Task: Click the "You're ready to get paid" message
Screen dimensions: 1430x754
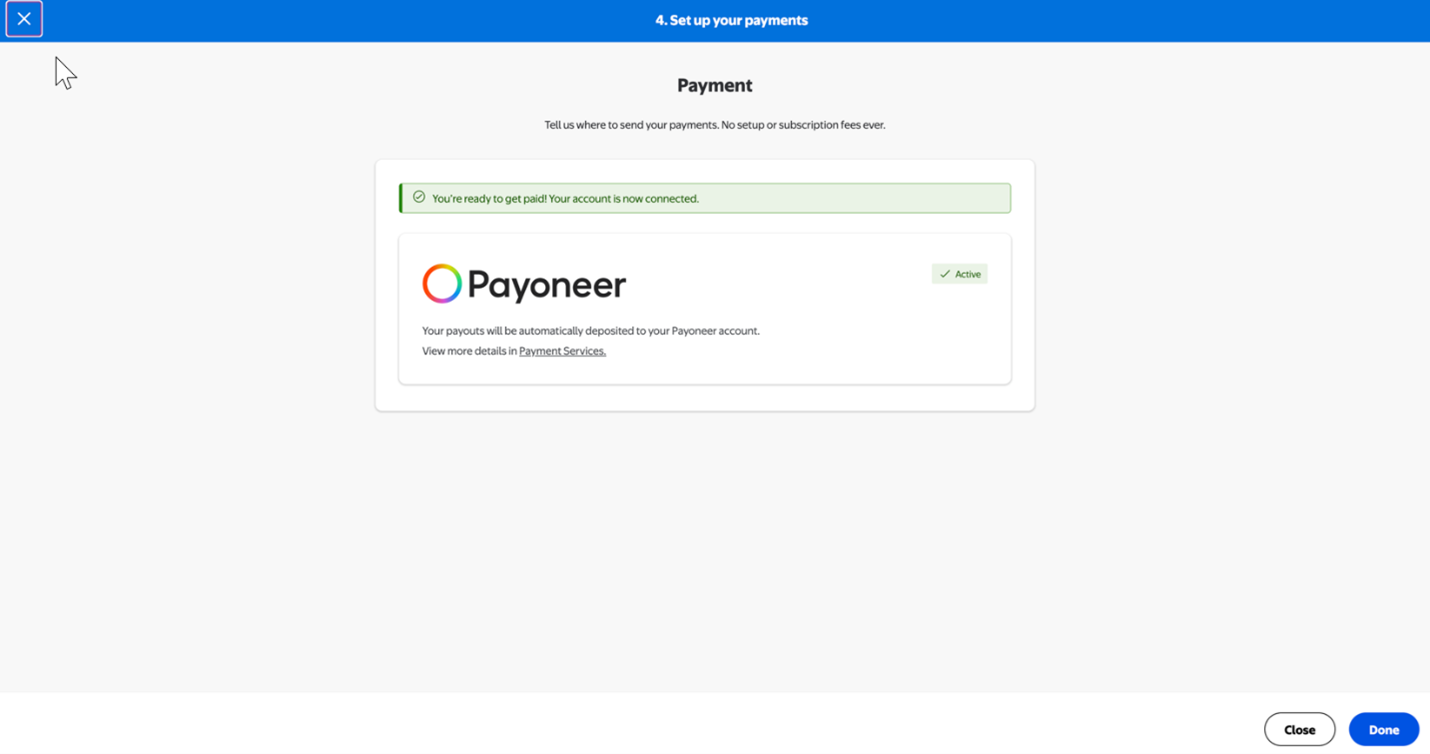Action: coord(565,198)
